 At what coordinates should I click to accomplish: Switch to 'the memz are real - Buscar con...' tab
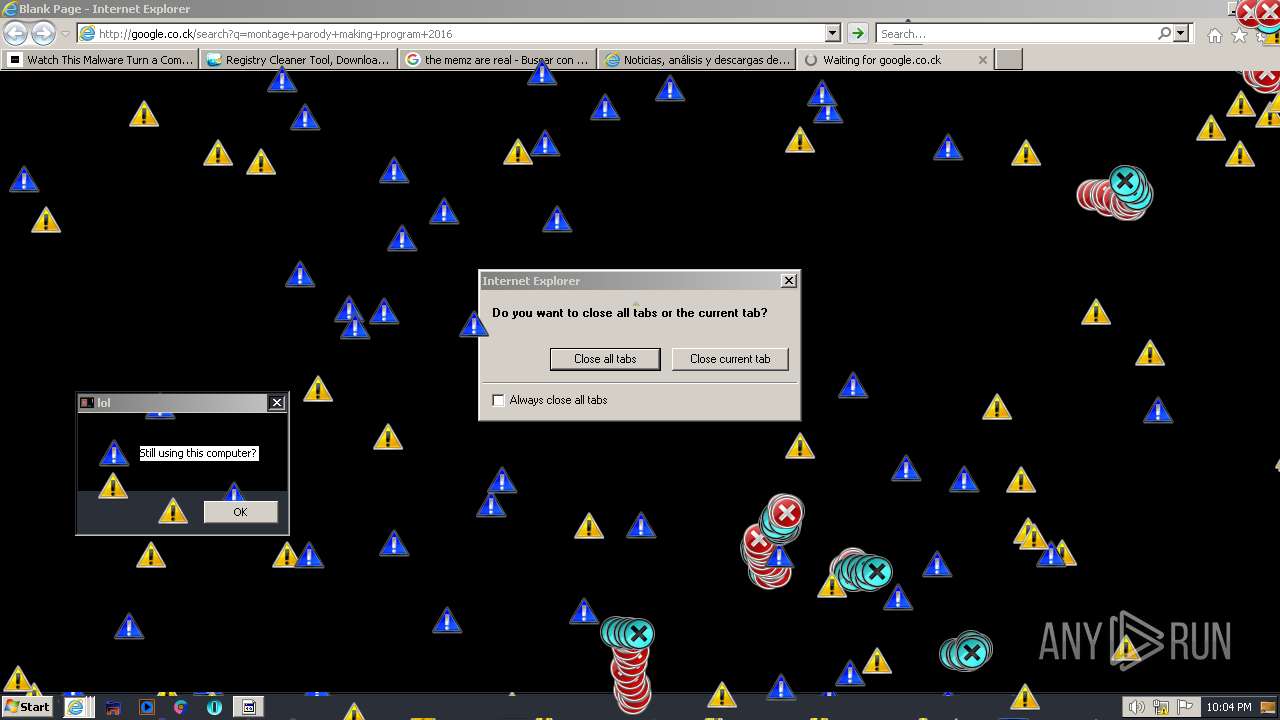(497, 60)
